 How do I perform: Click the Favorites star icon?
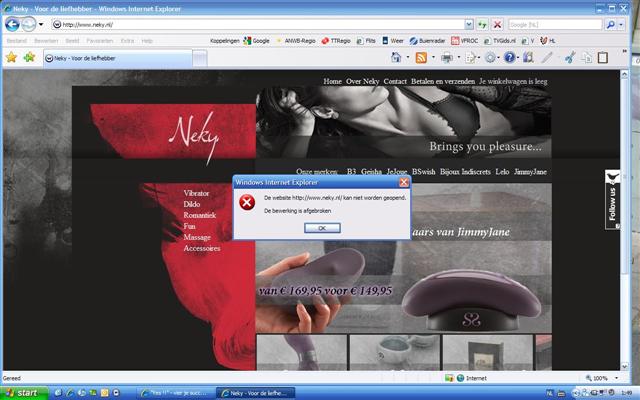tap(11, 58)
